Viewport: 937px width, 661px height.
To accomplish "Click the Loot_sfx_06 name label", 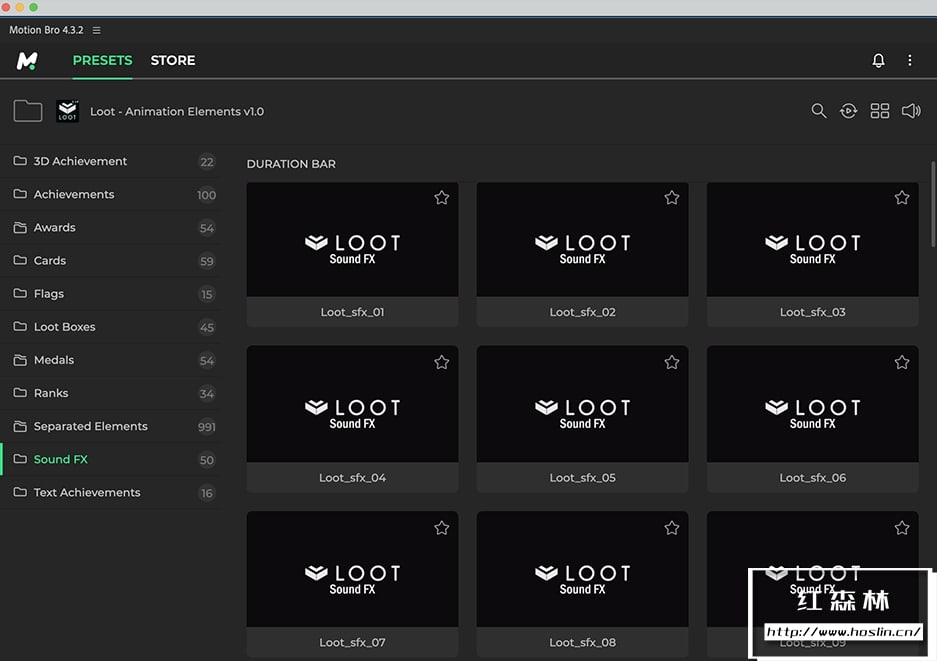I will [813, 478].
